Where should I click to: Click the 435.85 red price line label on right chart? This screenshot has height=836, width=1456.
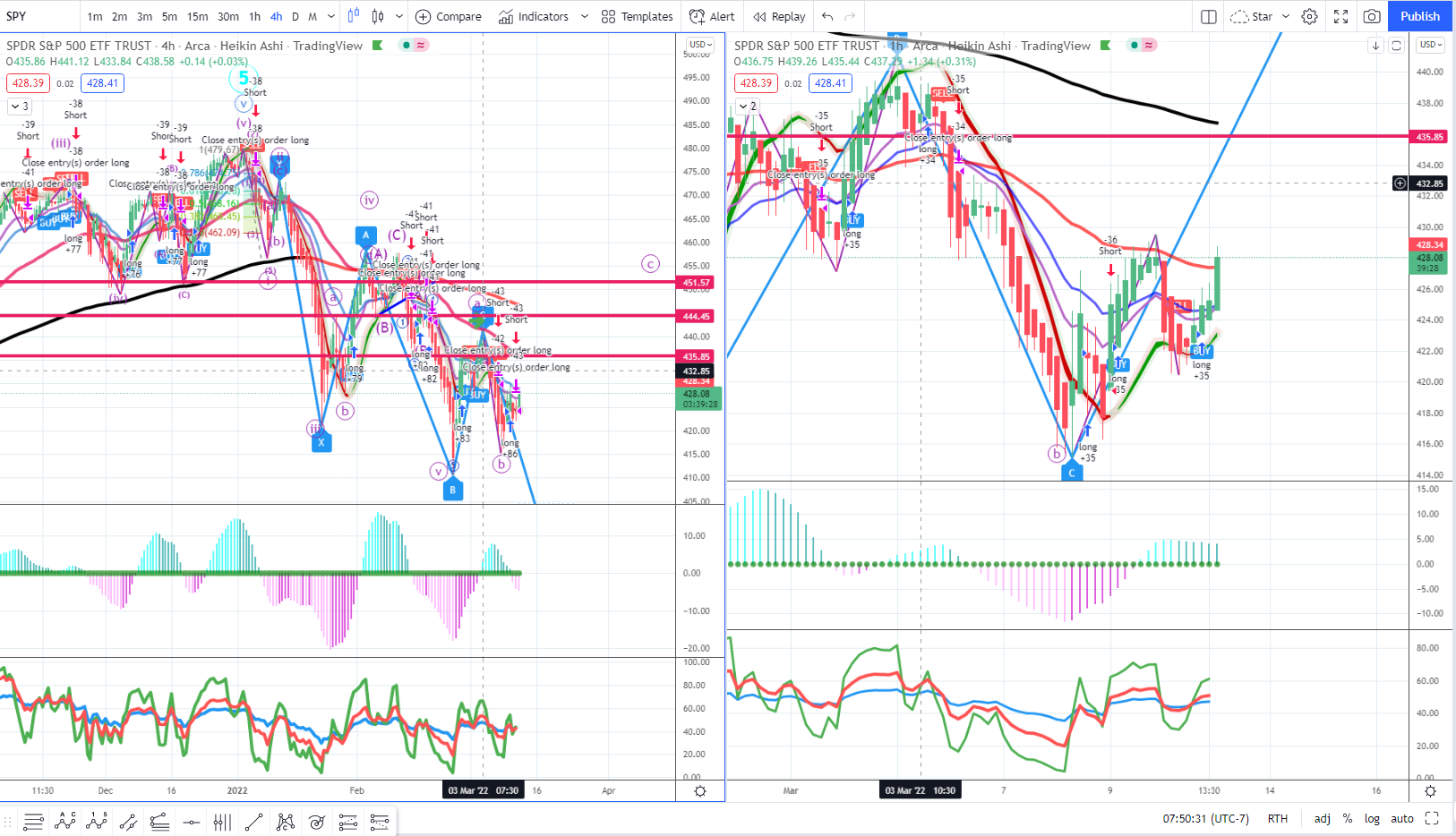1430,137
